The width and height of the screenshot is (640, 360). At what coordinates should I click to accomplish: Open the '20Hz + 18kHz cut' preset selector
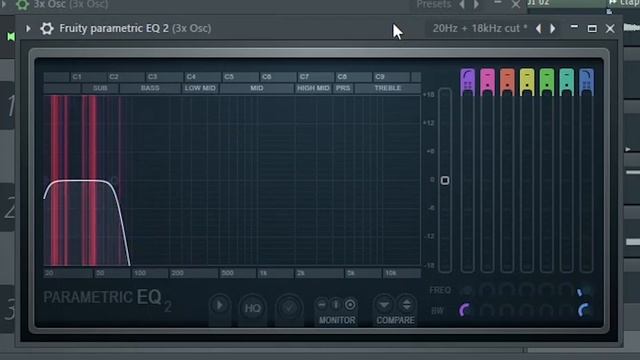tap(480, 29)
